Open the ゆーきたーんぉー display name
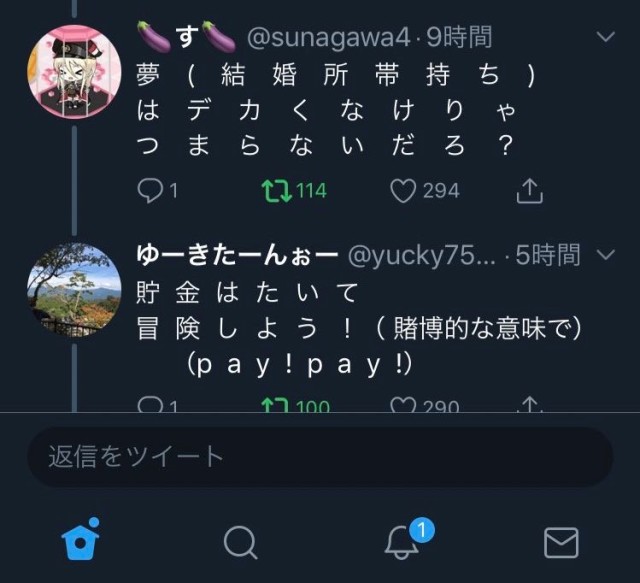Screen dimensions: 640x583 point(237,255)
